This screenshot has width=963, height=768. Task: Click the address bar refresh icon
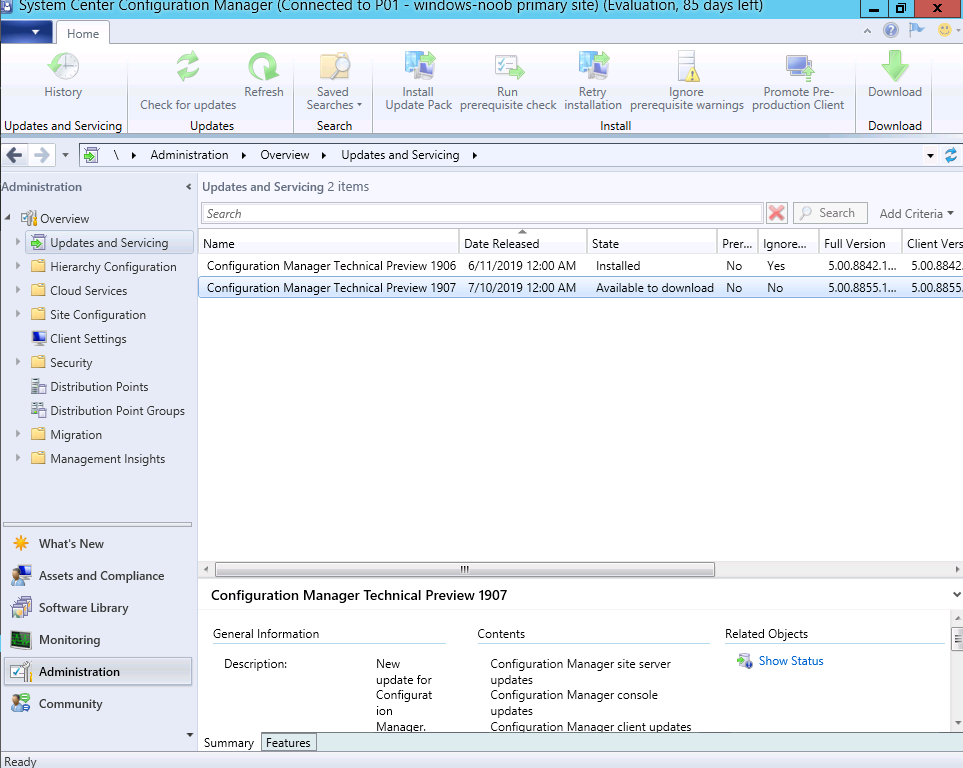click(951, 155)
